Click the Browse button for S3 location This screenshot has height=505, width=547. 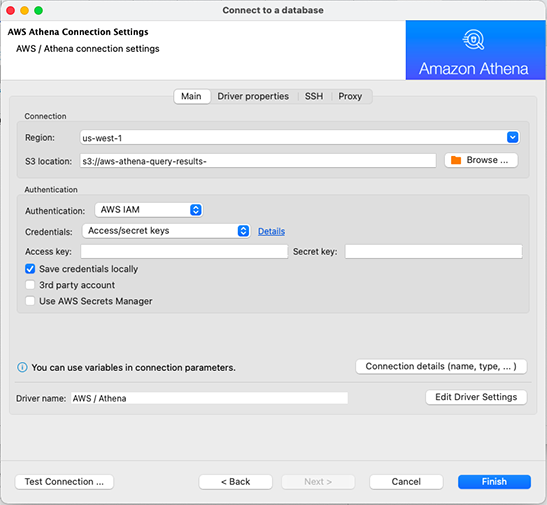481,160
